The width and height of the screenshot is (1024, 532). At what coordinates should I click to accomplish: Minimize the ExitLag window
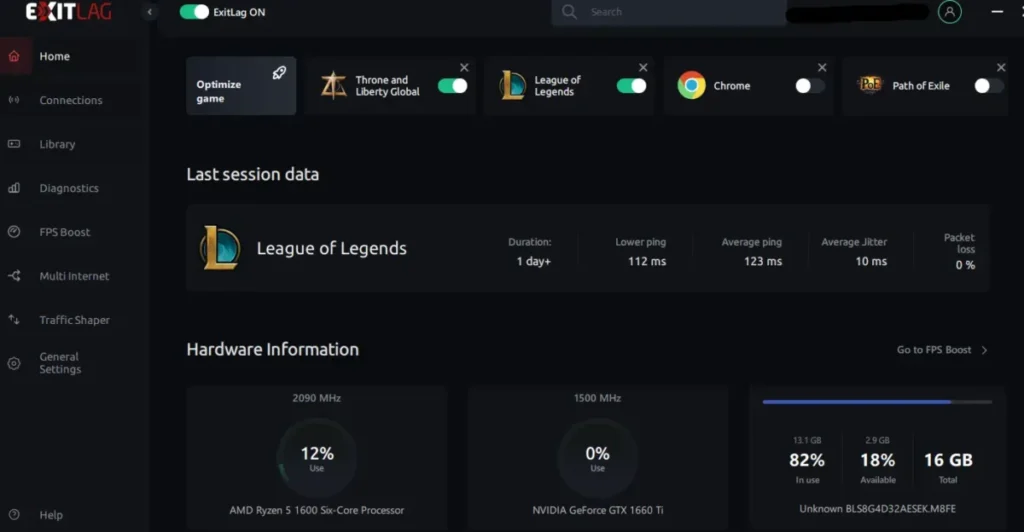997,12
